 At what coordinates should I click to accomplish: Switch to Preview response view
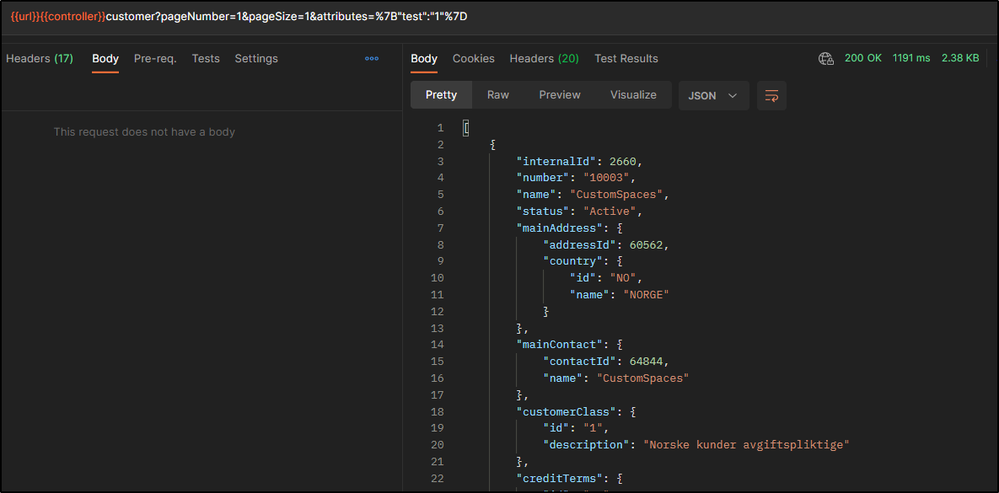pyautogui.click(x=560, y=95)
